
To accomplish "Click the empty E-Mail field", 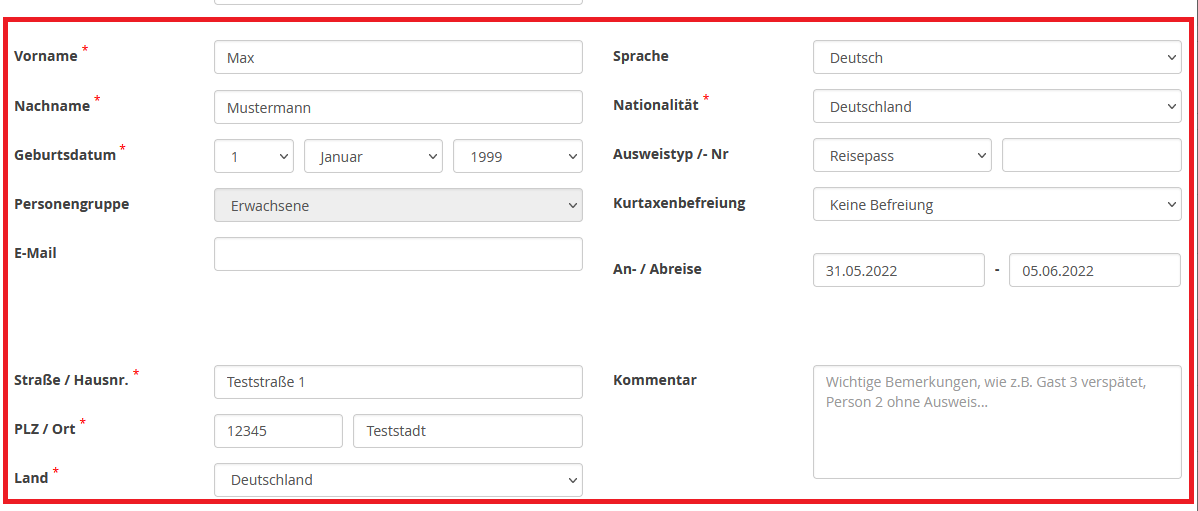I will (x=398, y=254).
